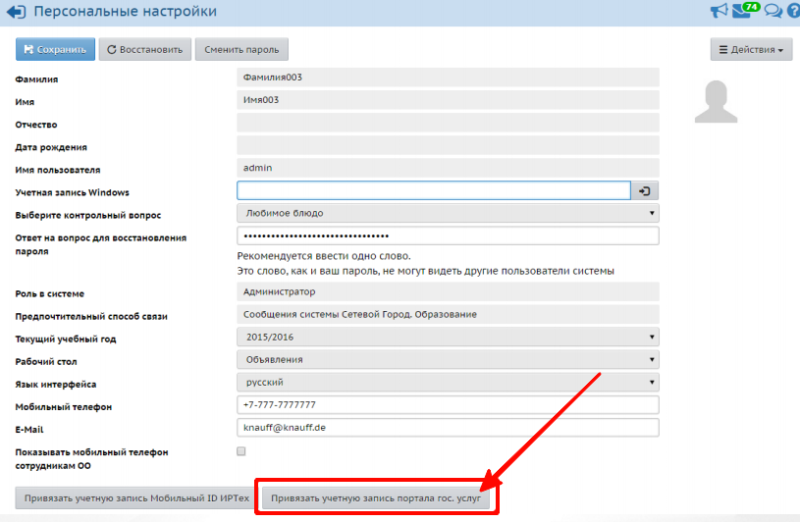
Task: Open the Действия actions dropdown
Action: click(x=751, y=49)
